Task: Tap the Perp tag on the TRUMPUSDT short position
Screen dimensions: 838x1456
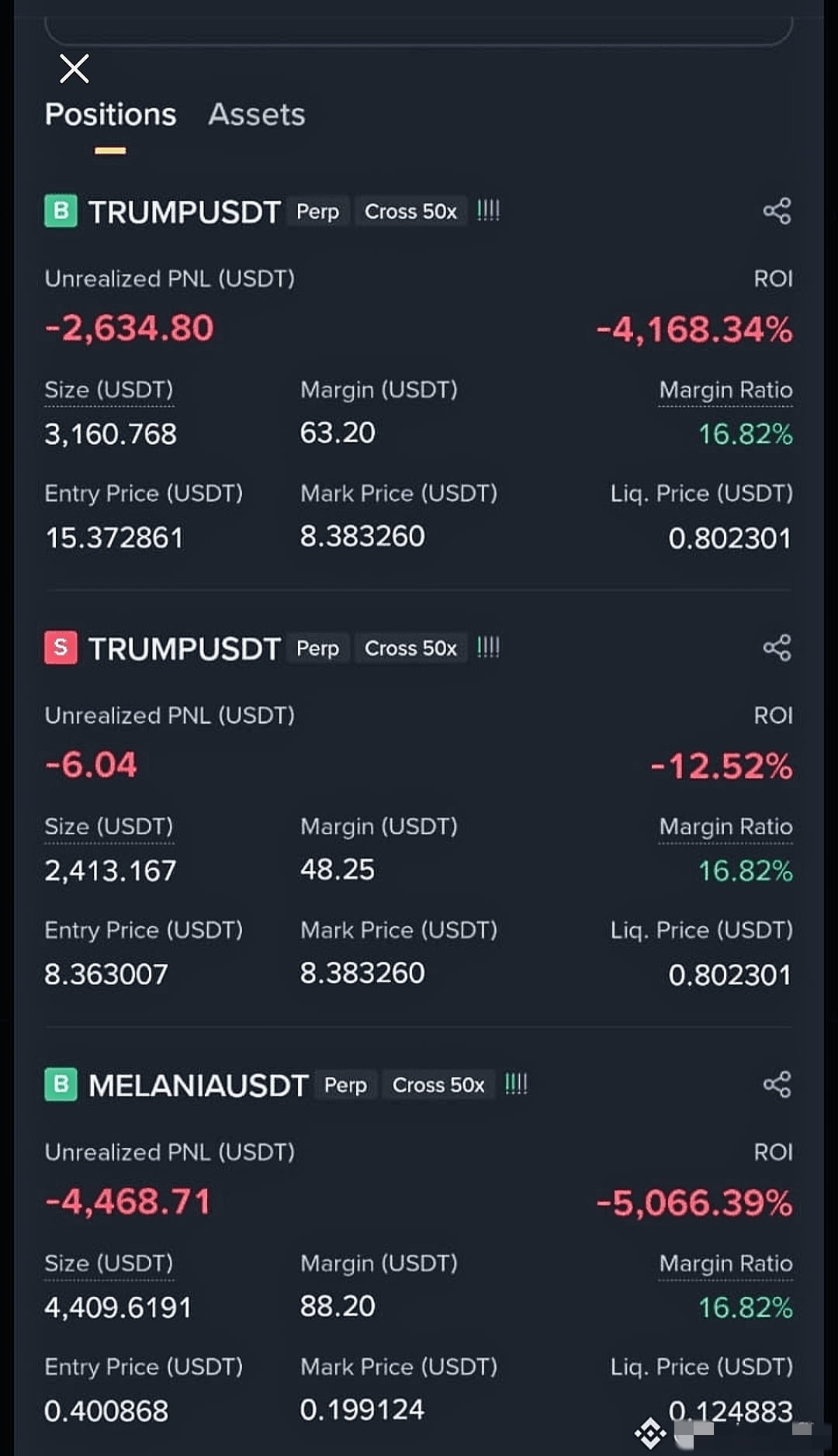Action: click(x=318, y=648)
